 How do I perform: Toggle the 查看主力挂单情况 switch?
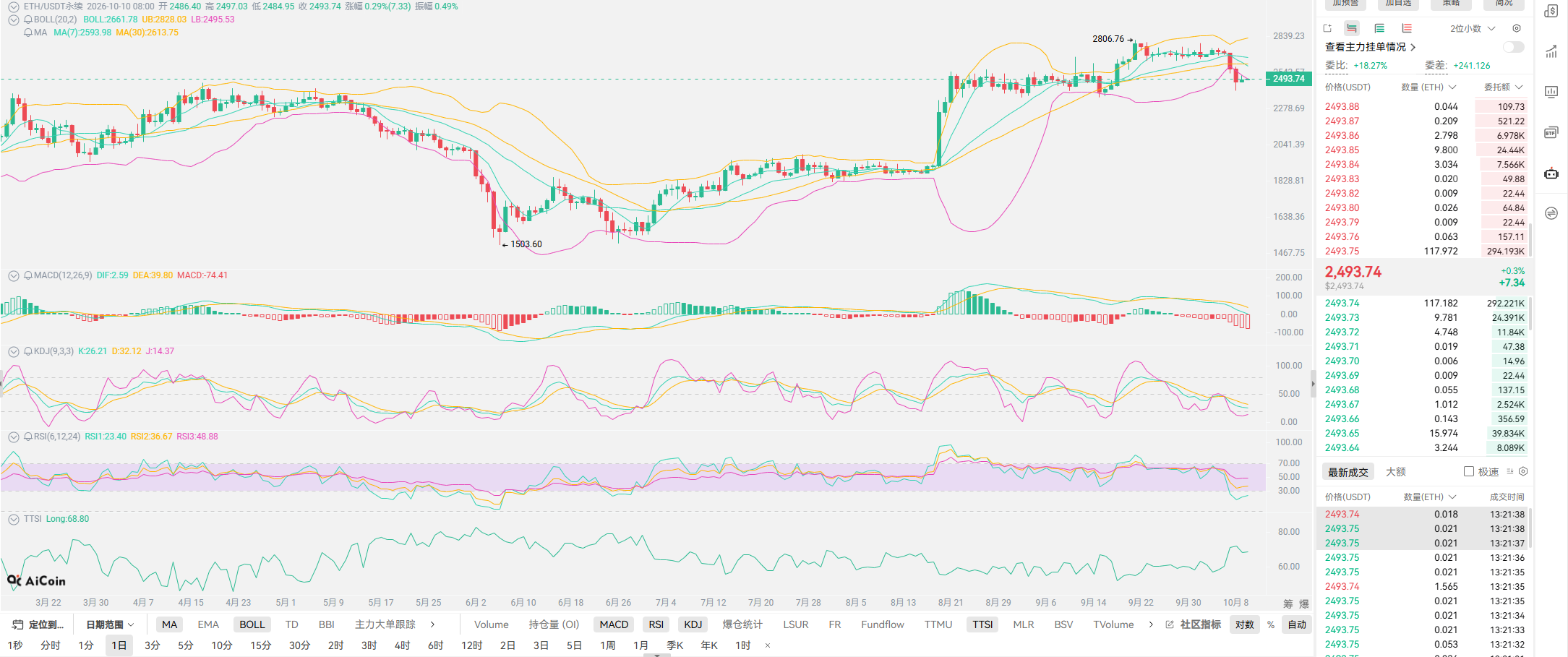tap(1513, 47)
